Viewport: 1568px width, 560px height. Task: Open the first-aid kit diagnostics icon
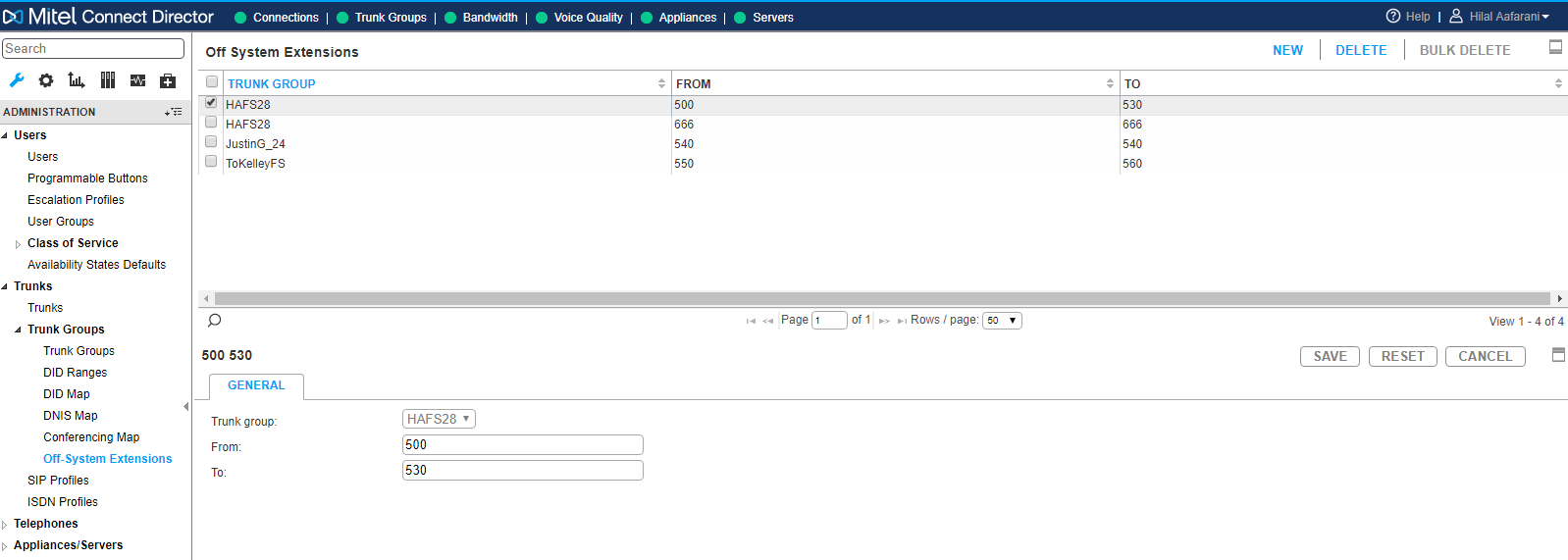(168, 80)
